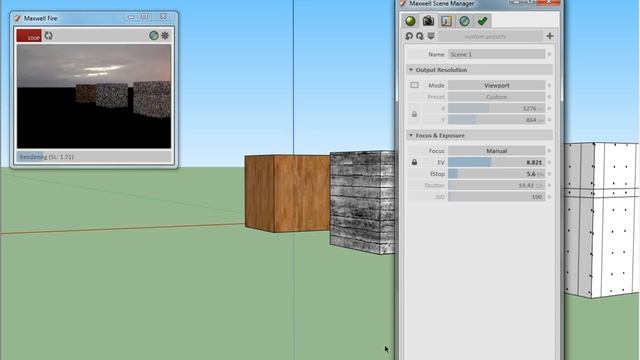Minimize the Maxwell Fire window

131,17
